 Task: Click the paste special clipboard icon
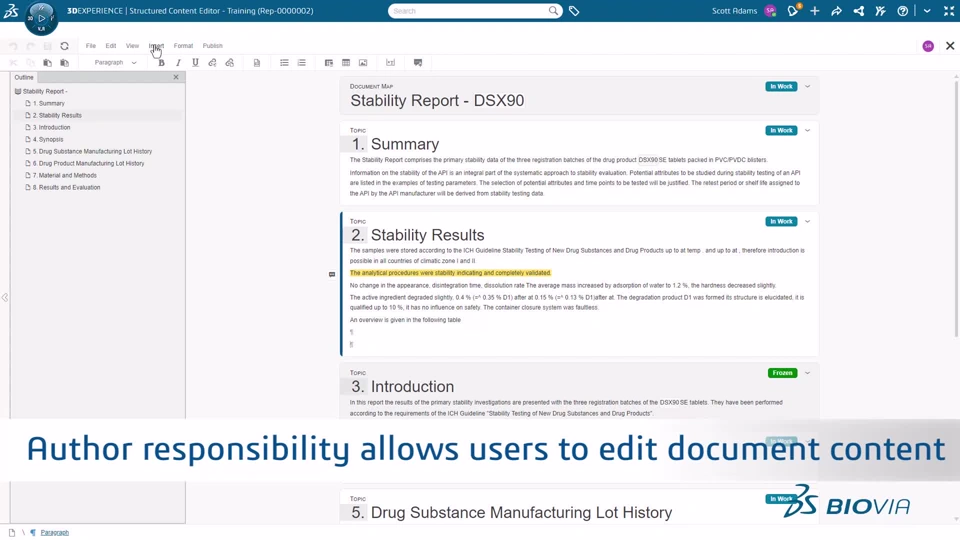pyautogui.click(x=64, y=62)
